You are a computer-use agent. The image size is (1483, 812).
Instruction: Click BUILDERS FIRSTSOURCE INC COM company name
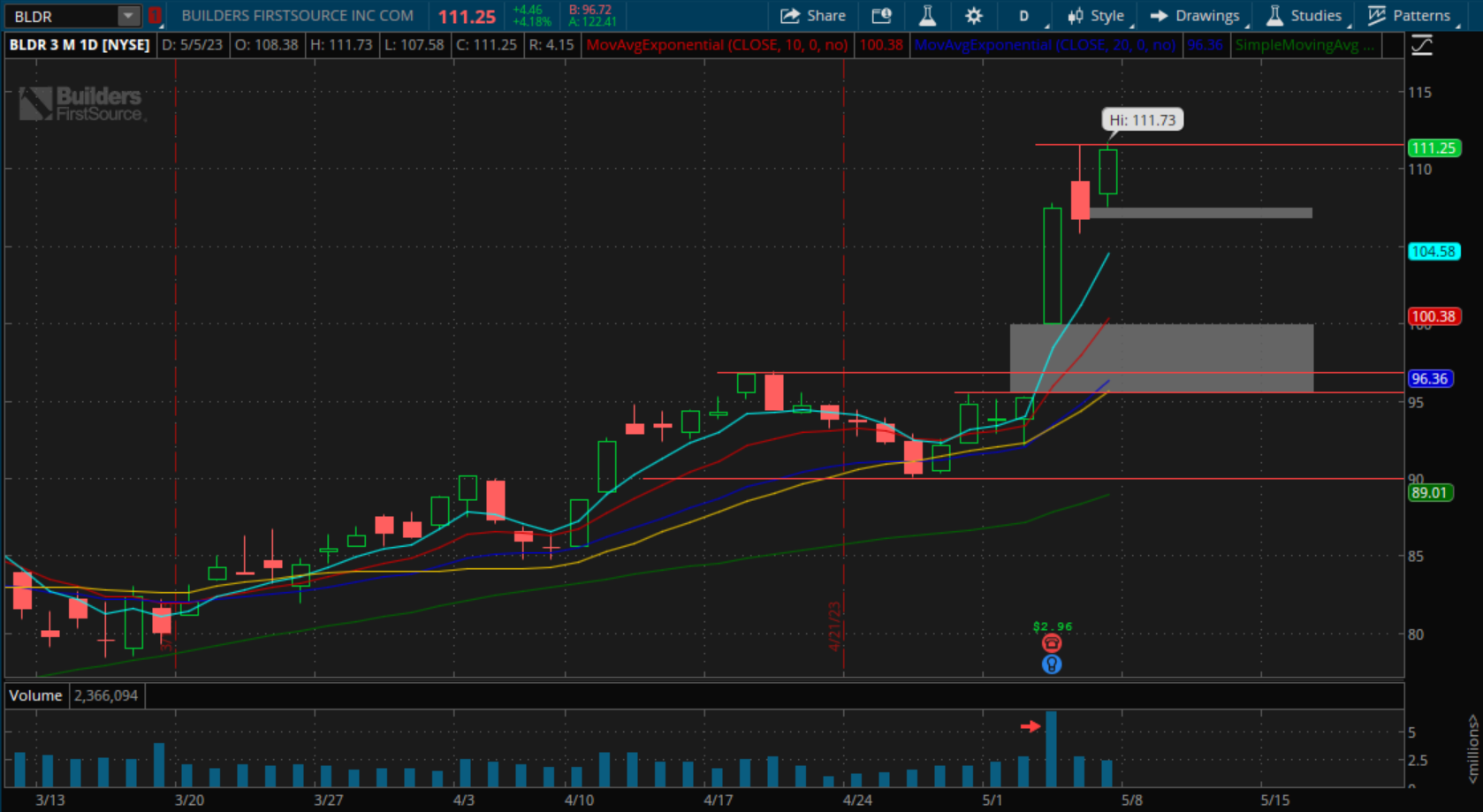[297, 16]
